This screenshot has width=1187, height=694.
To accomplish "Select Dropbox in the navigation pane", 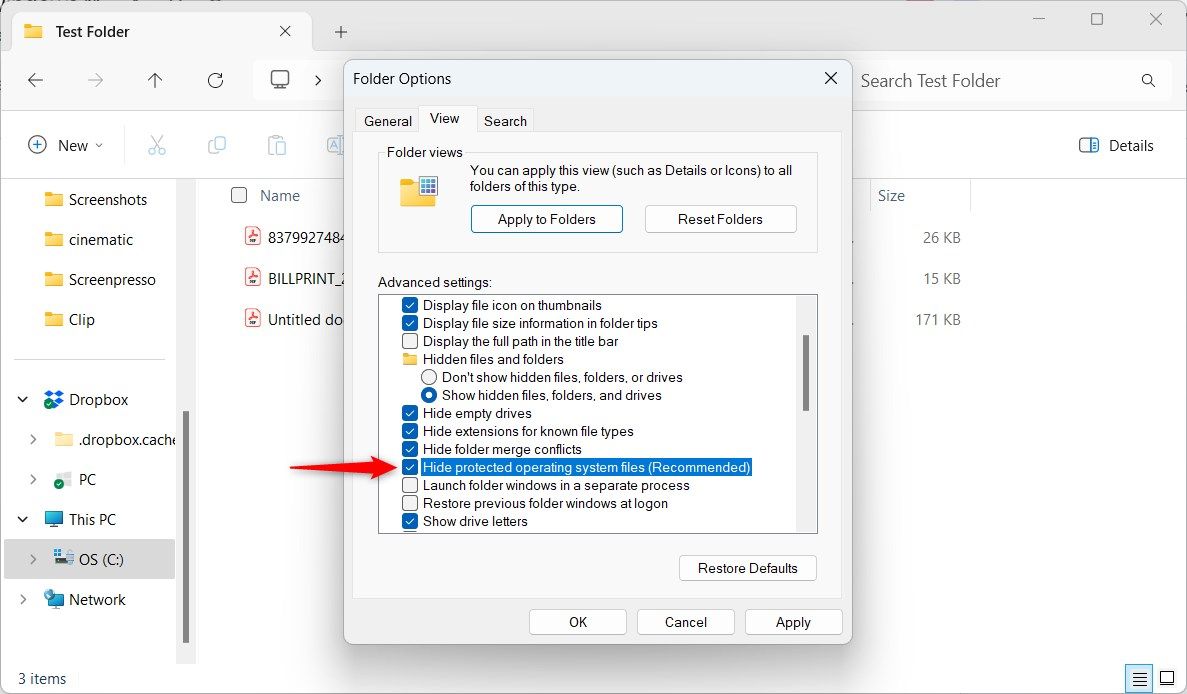I will click(x=86, y=400).
